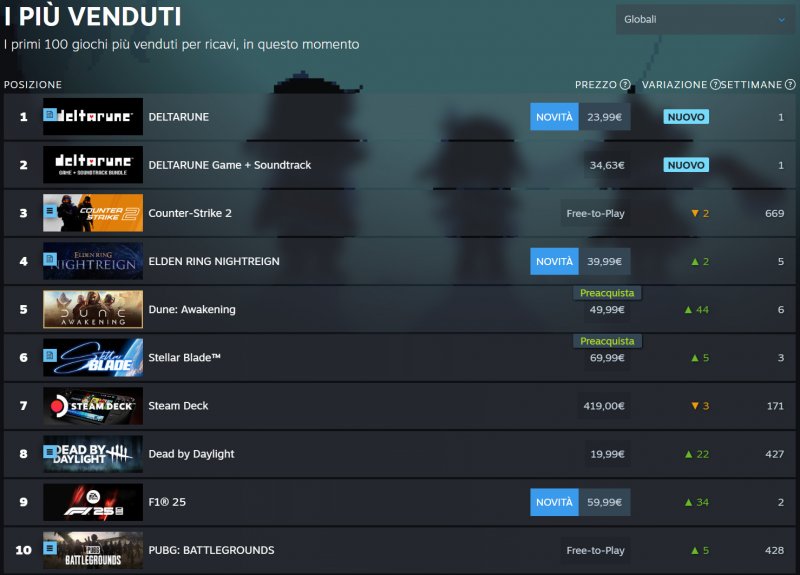Image resolution: width=800 pixels, height=575 pixels.
Task: Open the F1 25 thumbnail
Action: coord(93,502)
